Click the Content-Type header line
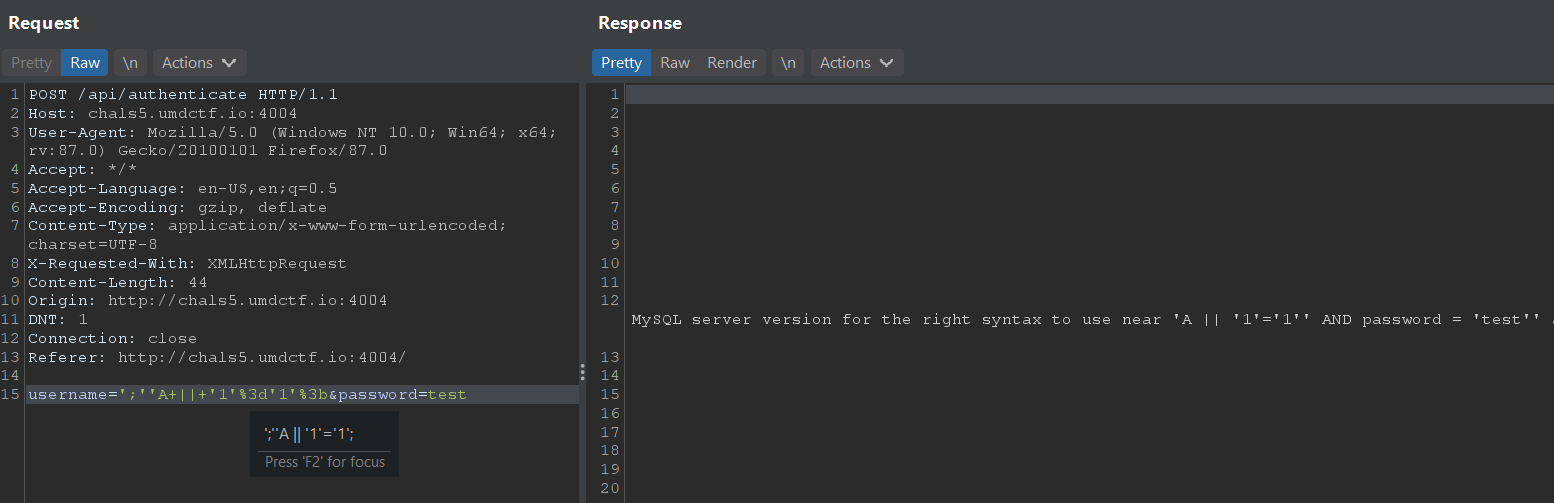Image resolution: width=1554 pixels, height=503 pixels. [x=267, y=235]
